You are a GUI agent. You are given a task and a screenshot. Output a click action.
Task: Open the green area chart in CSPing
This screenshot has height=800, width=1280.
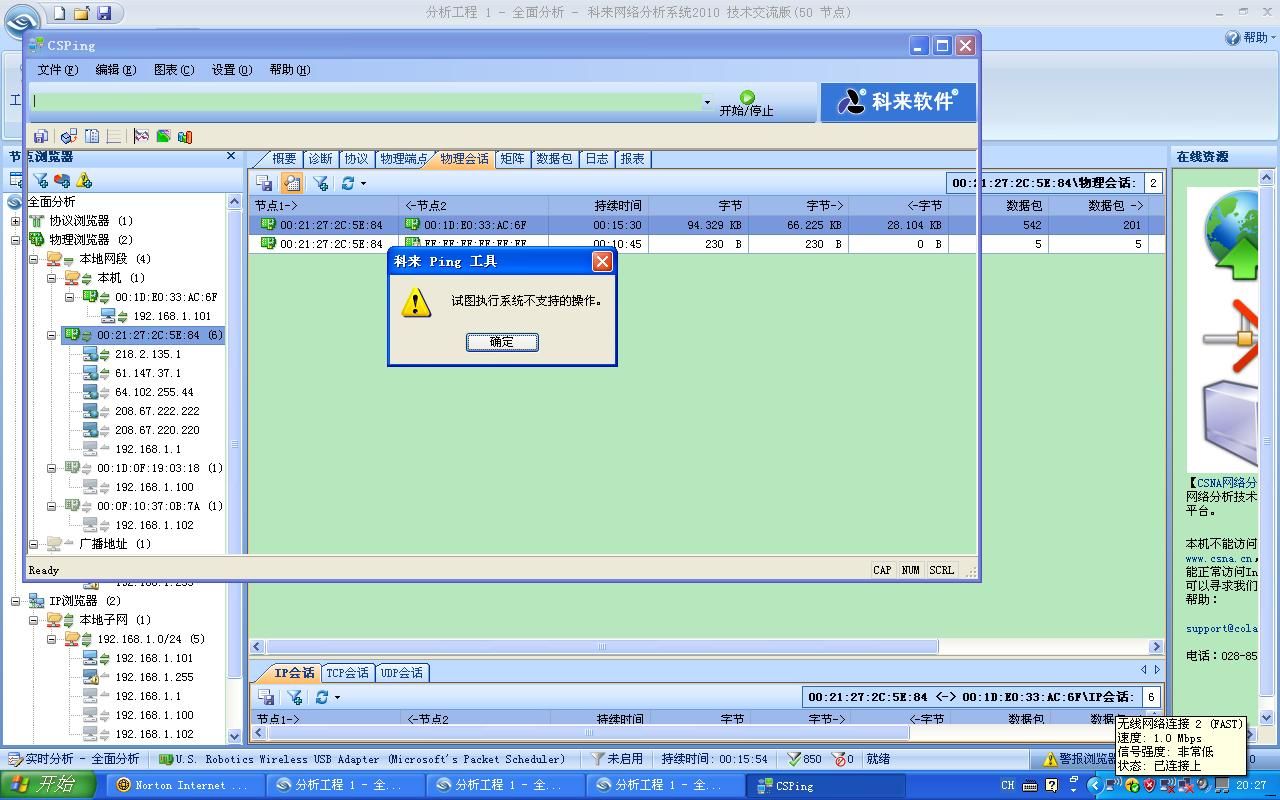(x=163, y=136)
